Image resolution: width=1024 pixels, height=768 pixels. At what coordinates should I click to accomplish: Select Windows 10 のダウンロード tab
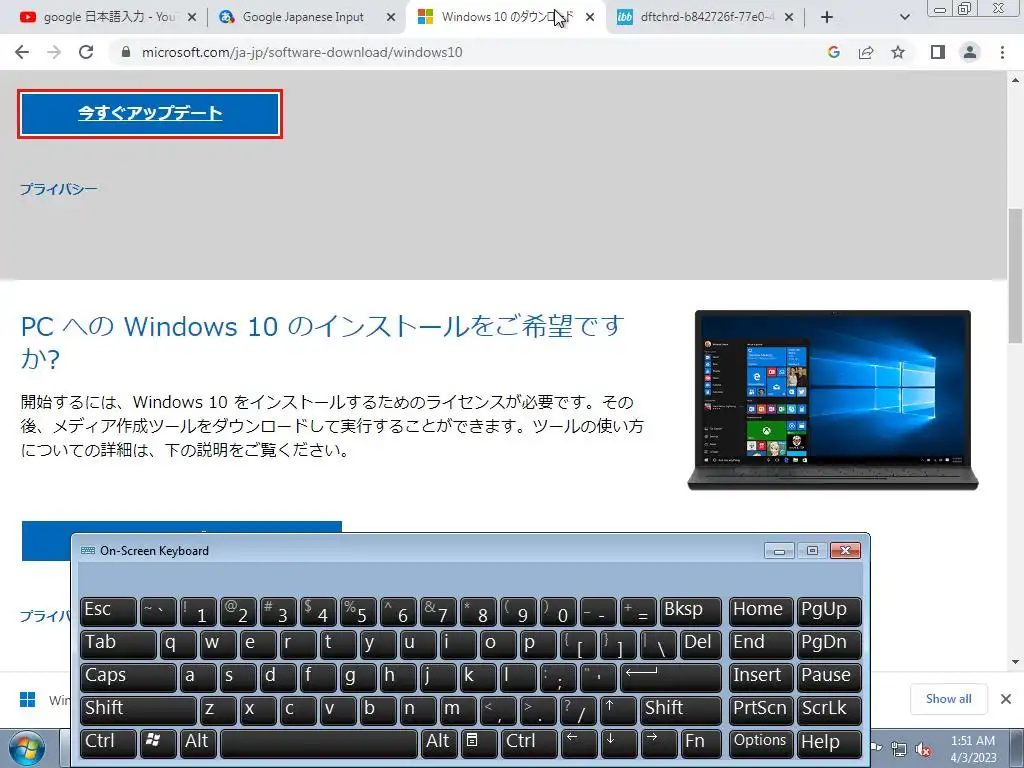tap(505, 18)
